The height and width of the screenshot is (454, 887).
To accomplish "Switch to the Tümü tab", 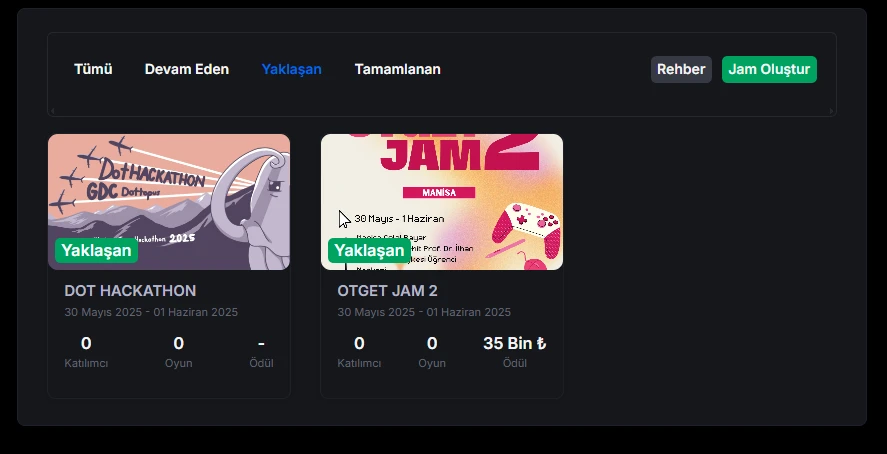I will click(93, 69).
